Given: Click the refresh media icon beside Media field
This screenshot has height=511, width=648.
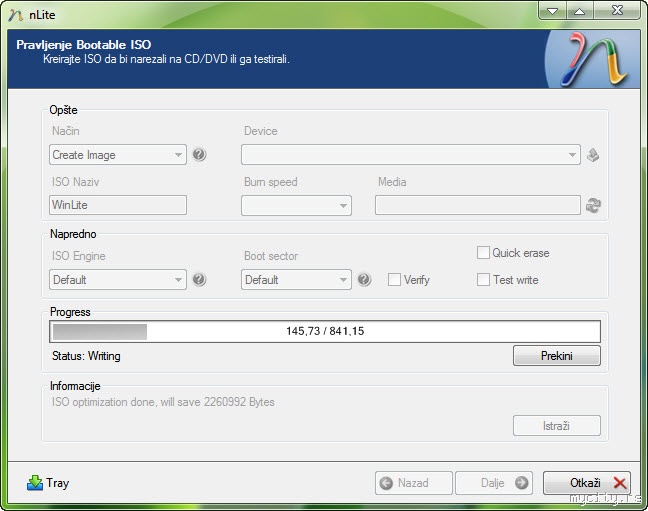Looking at the screenshot, I should pyautogui.click(x=593, y=205).
